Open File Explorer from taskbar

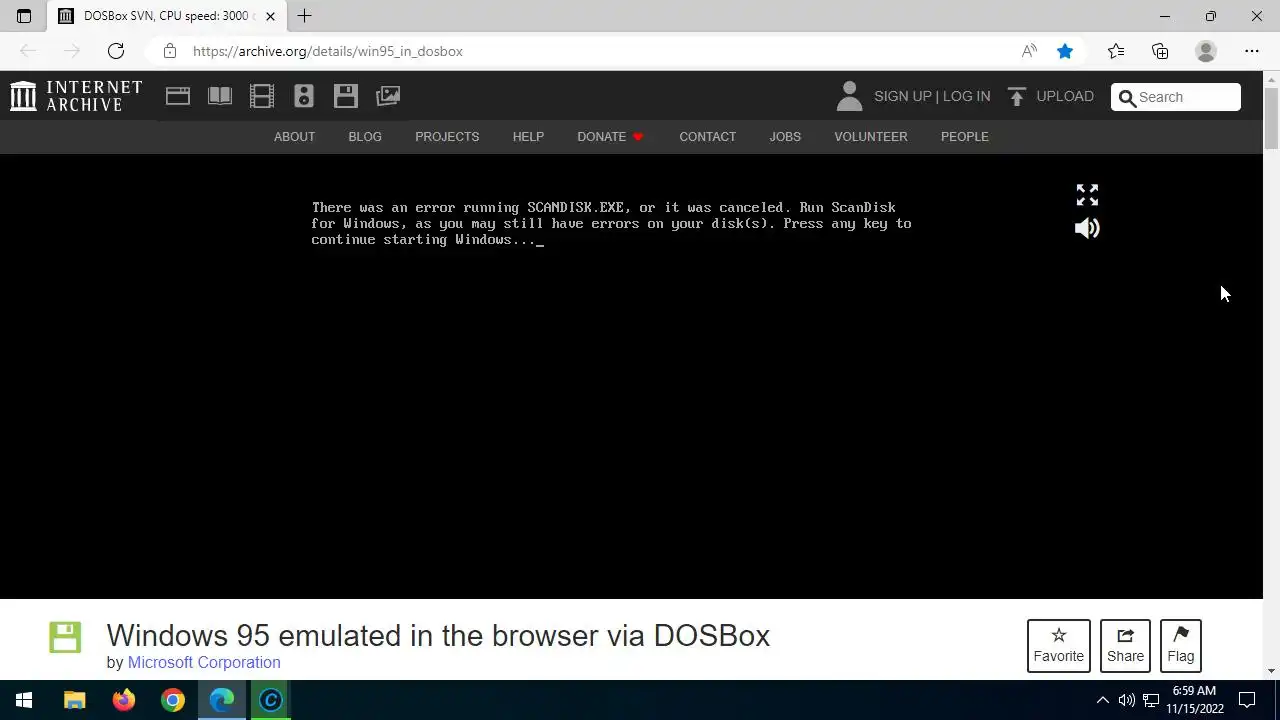[x=75, y=700]
